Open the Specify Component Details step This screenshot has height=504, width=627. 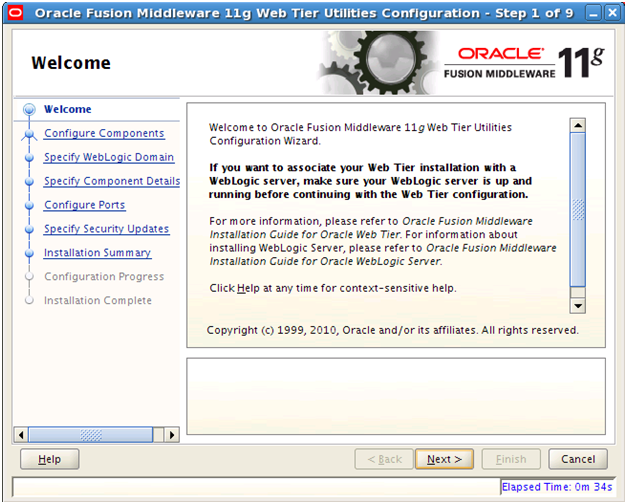(112, 181)
